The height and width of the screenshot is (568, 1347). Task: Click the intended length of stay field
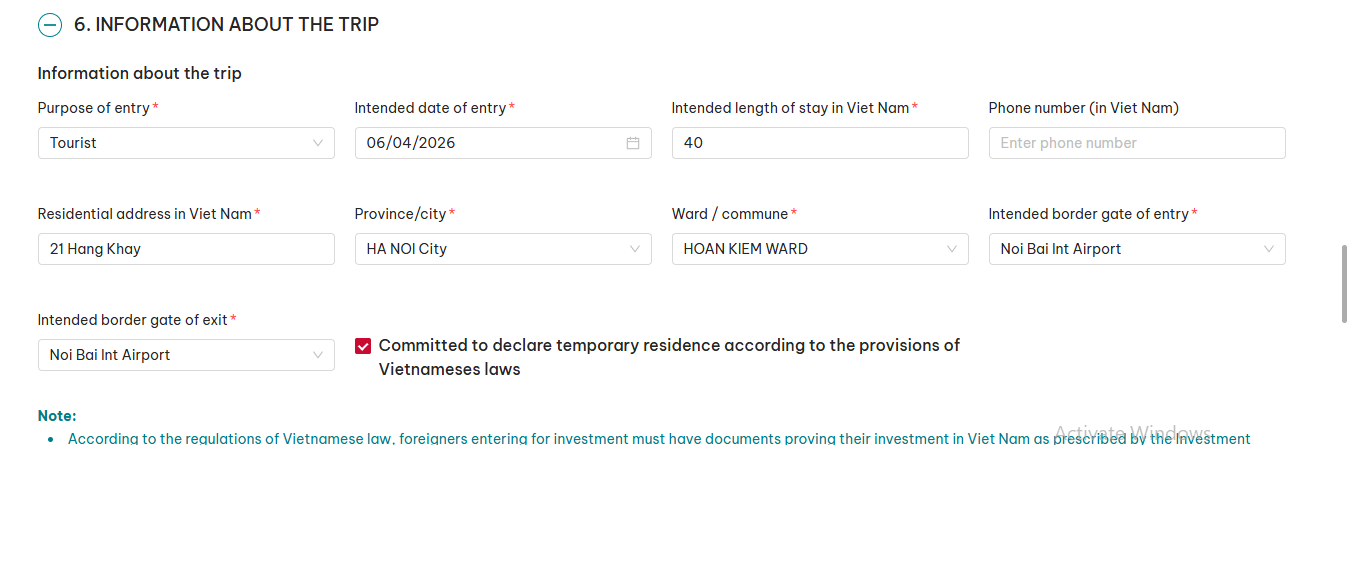[x=819, y=143]
